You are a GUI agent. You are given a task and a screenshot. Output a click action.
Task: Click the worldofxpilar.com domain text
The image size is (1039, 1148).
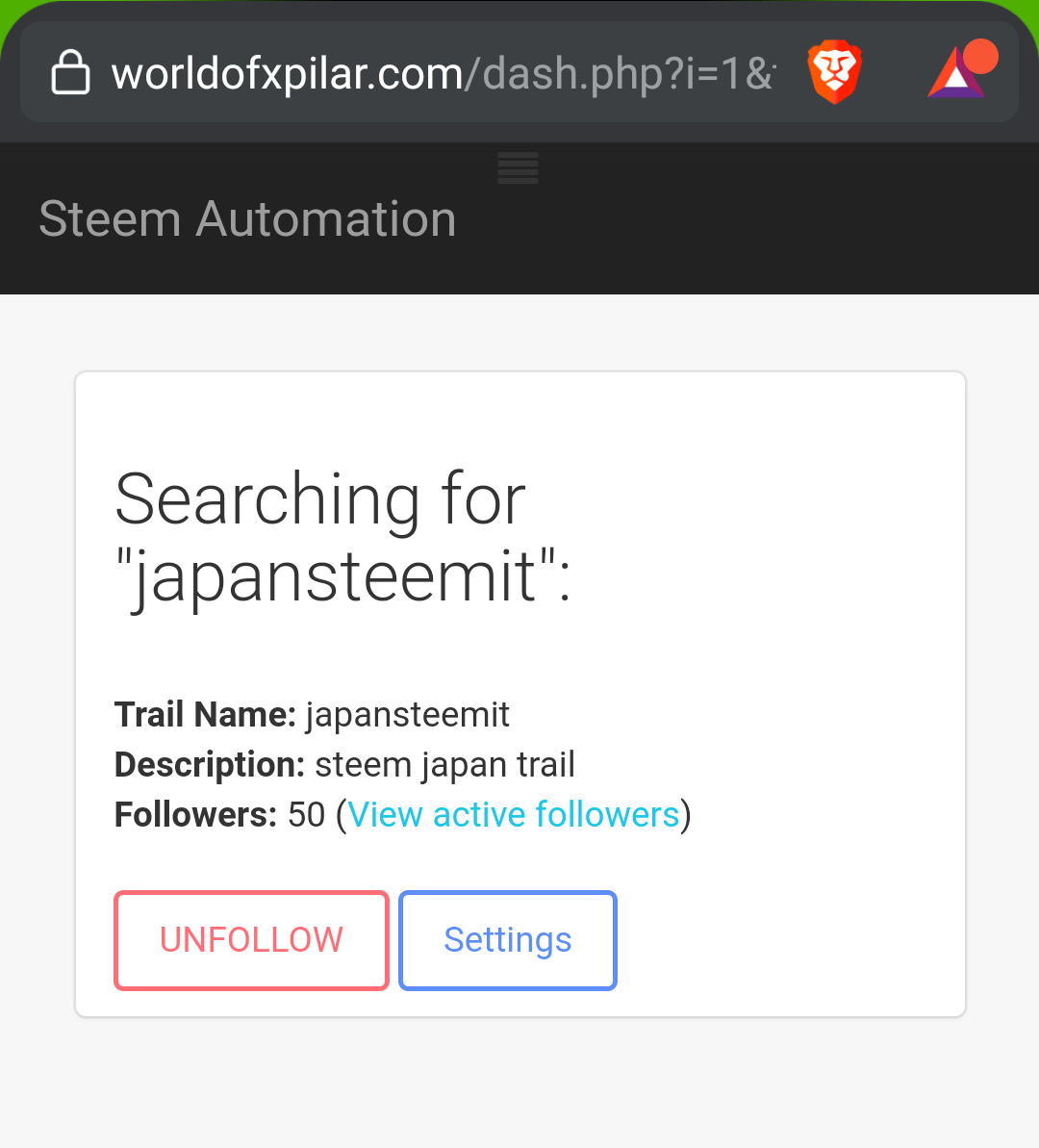tap(287, 73)
